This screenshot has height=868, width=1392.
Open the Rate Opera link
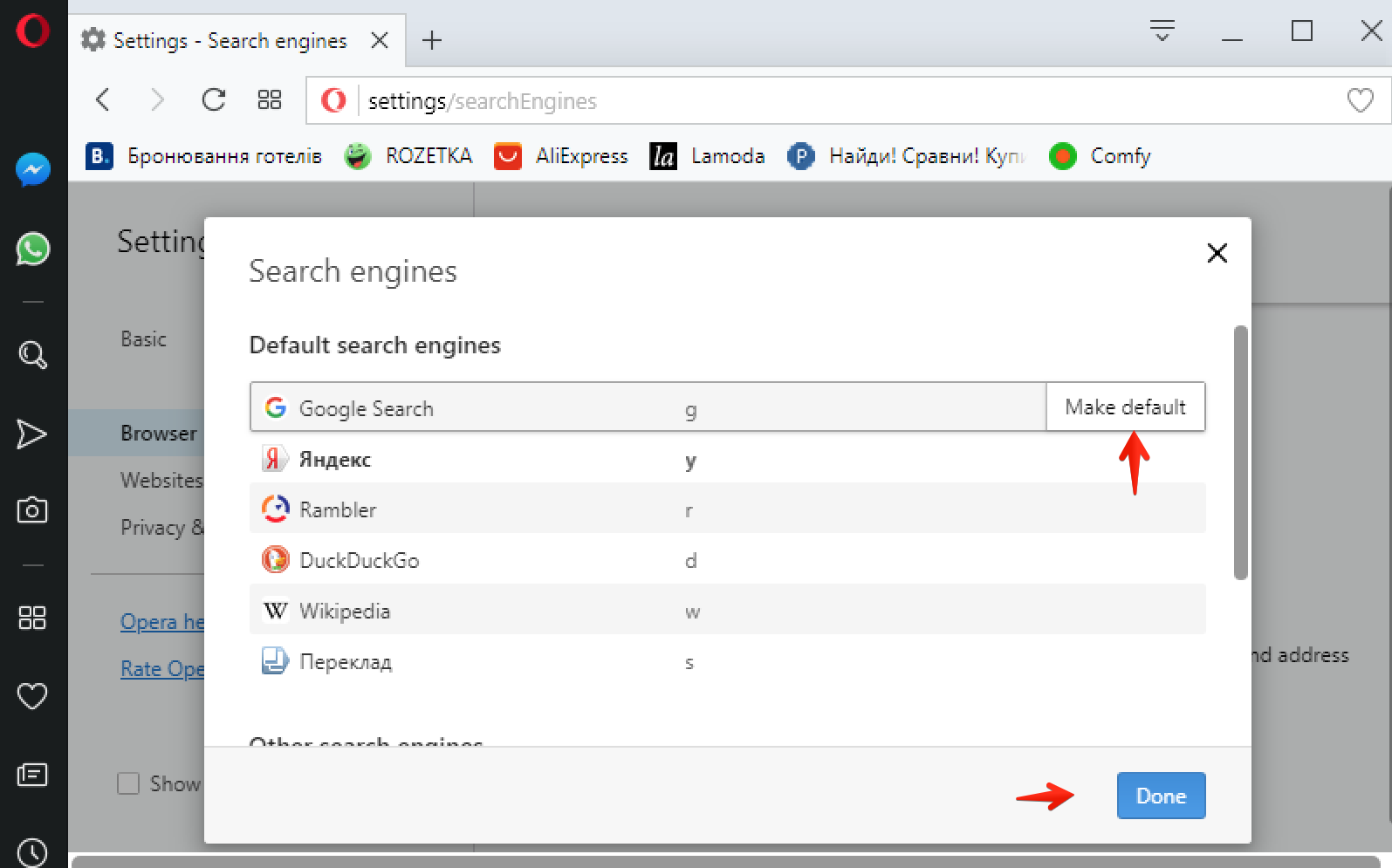[x=162, y=669]
